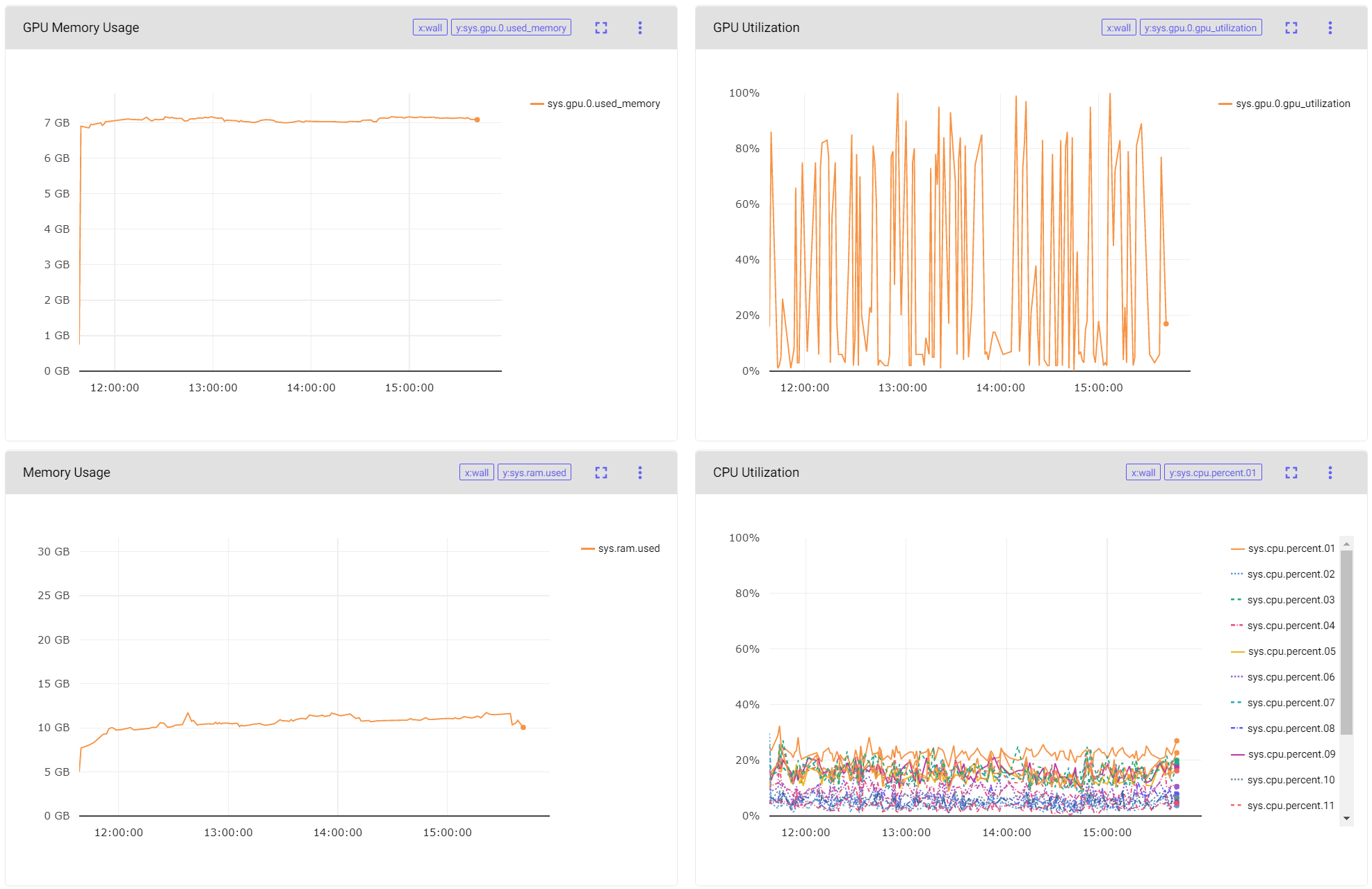Hide sys.cpu.percent.09 series in legend
1372x889 pixels.
click(x=1283, y=754)
